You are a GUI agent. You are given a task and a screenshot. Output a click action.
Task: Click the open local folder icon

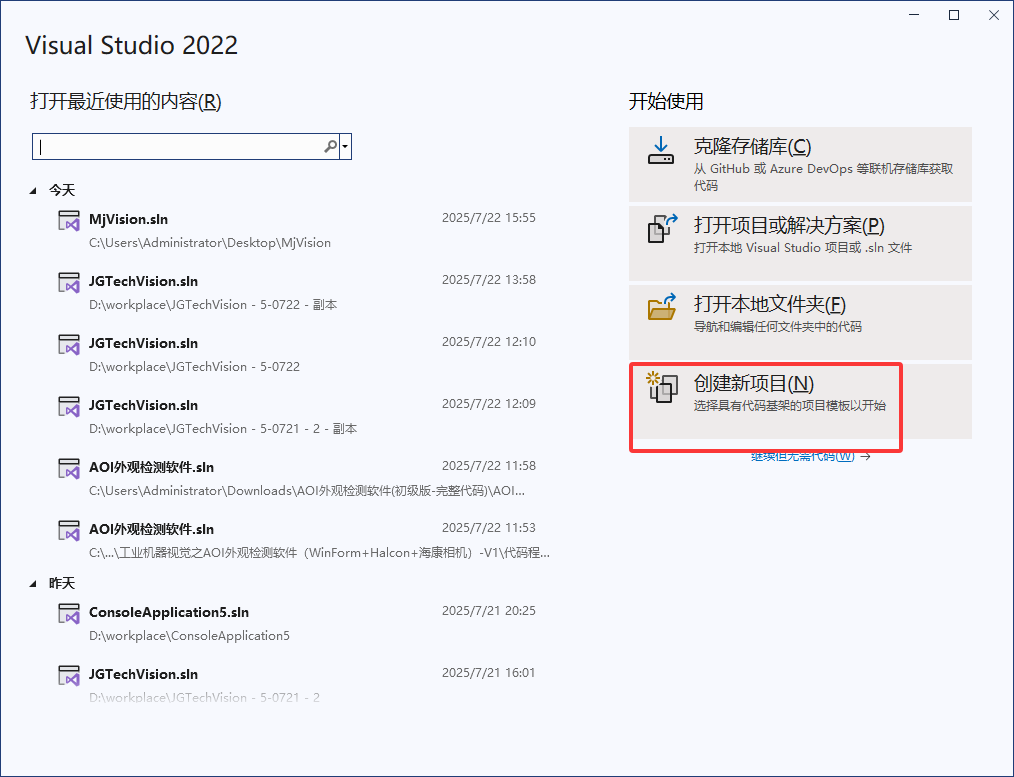tap(662, 307)
